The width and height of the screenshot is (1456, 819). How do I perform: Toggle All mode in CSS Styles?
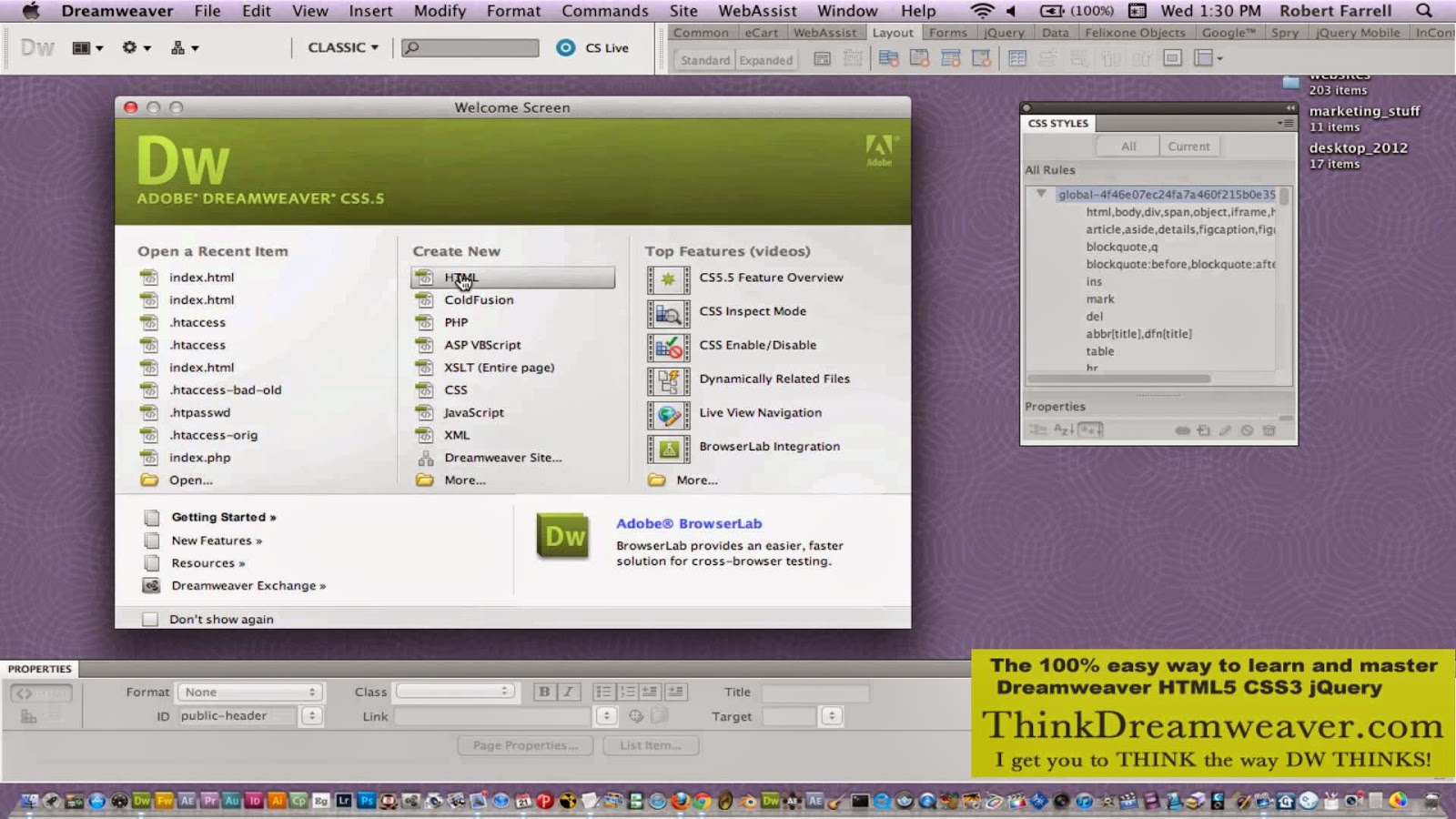(1128, 146)
